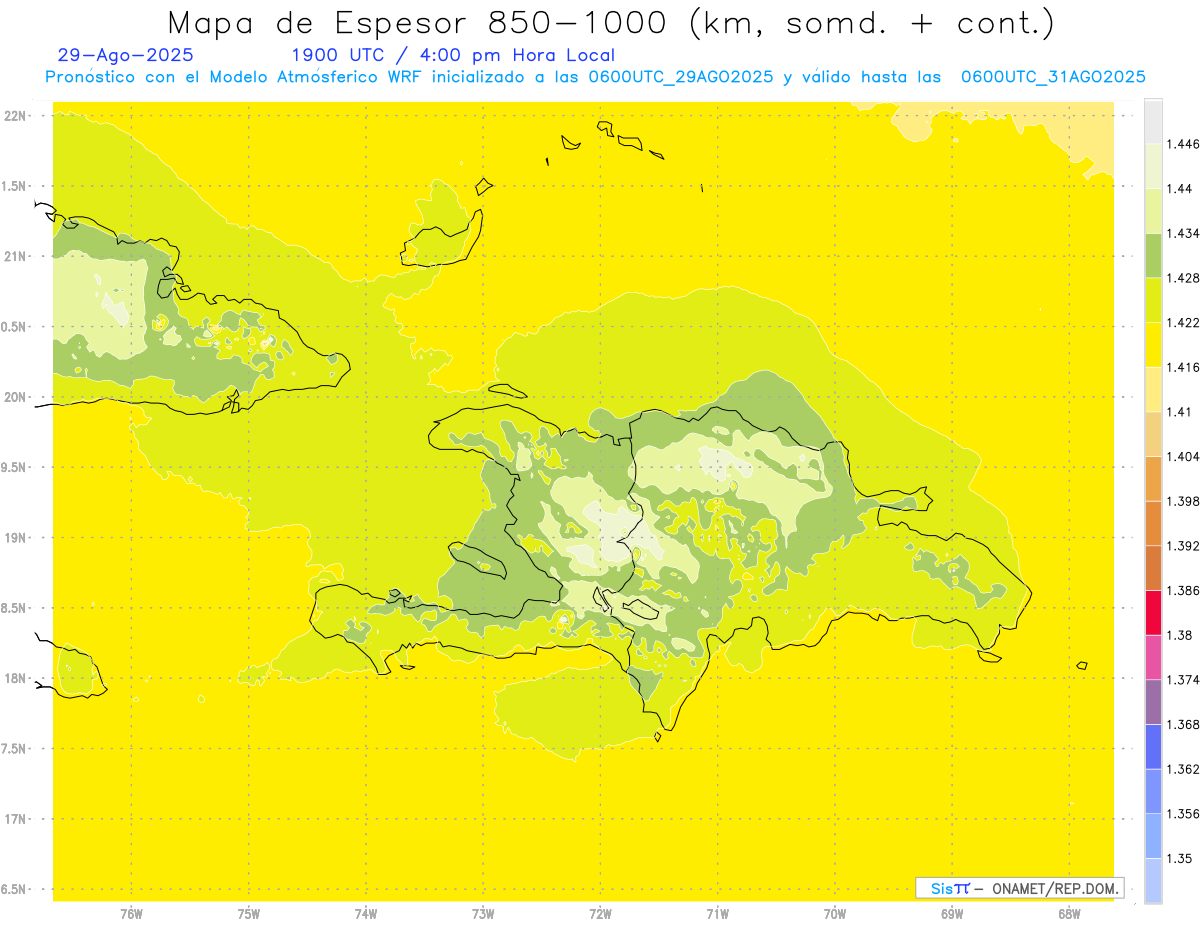
Task: Click the 72W longitude axis label
Action: coord(600,914)
